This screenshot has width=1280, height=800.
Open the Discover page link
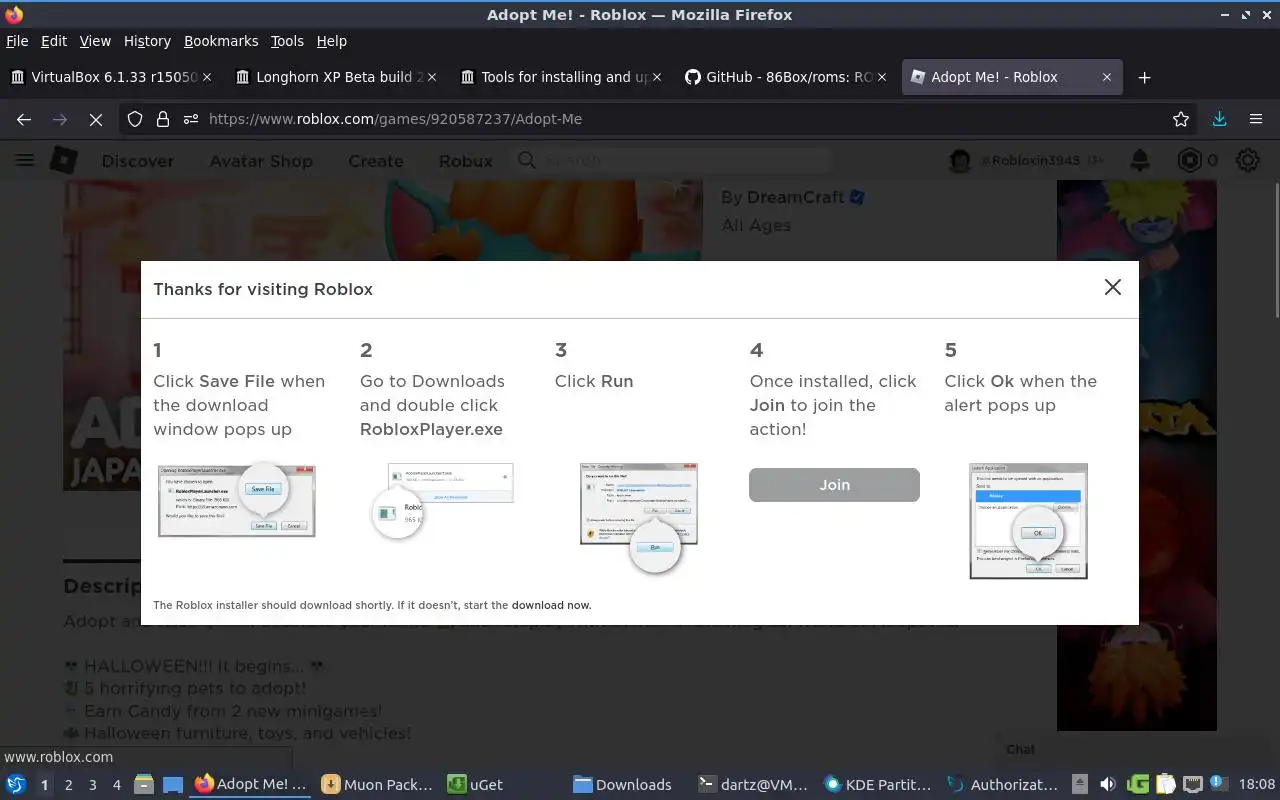pos(137,161)
